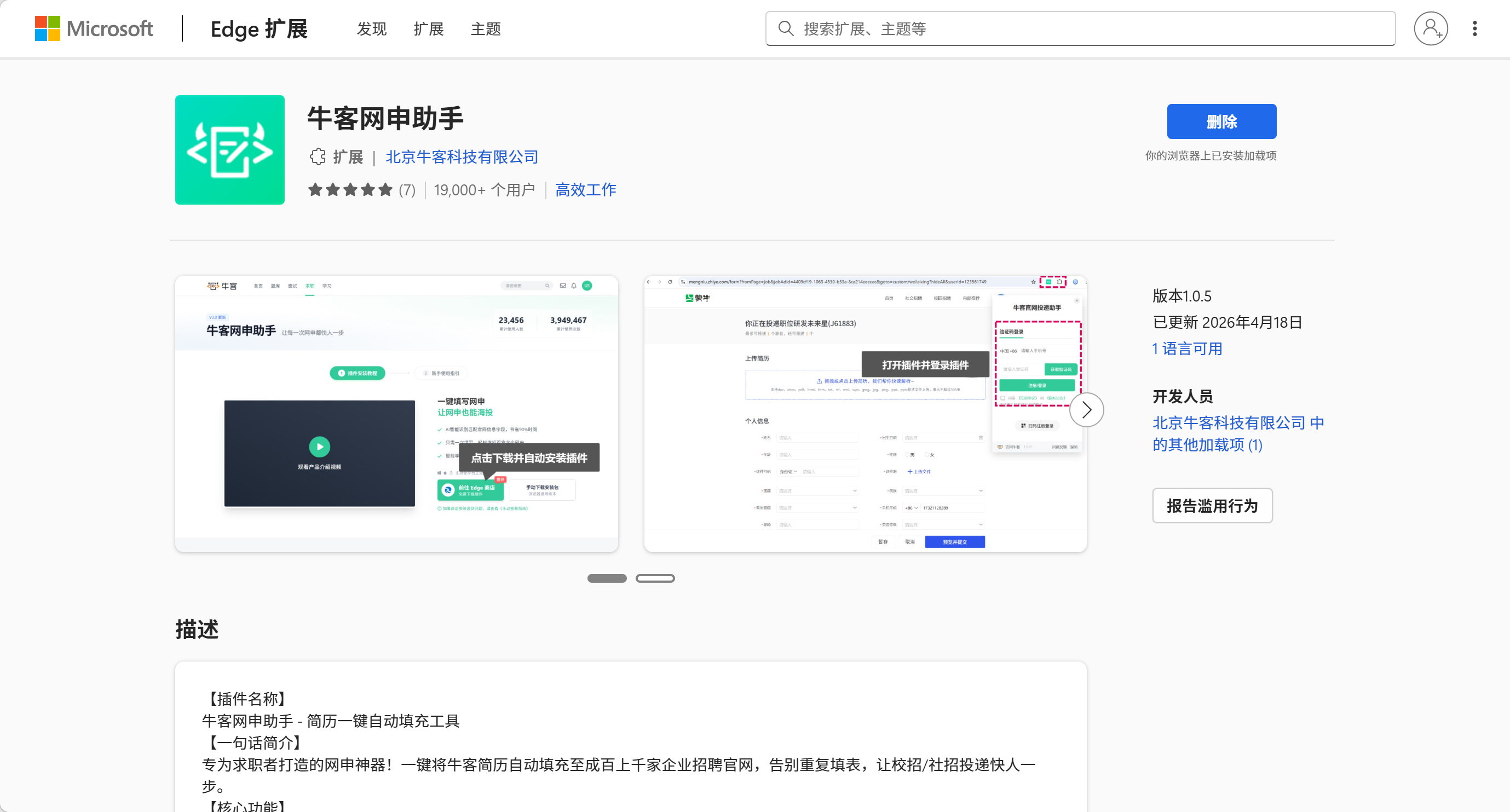
Task: Click the 【一句话简介】 line
Action: click(x=255, y=743)
